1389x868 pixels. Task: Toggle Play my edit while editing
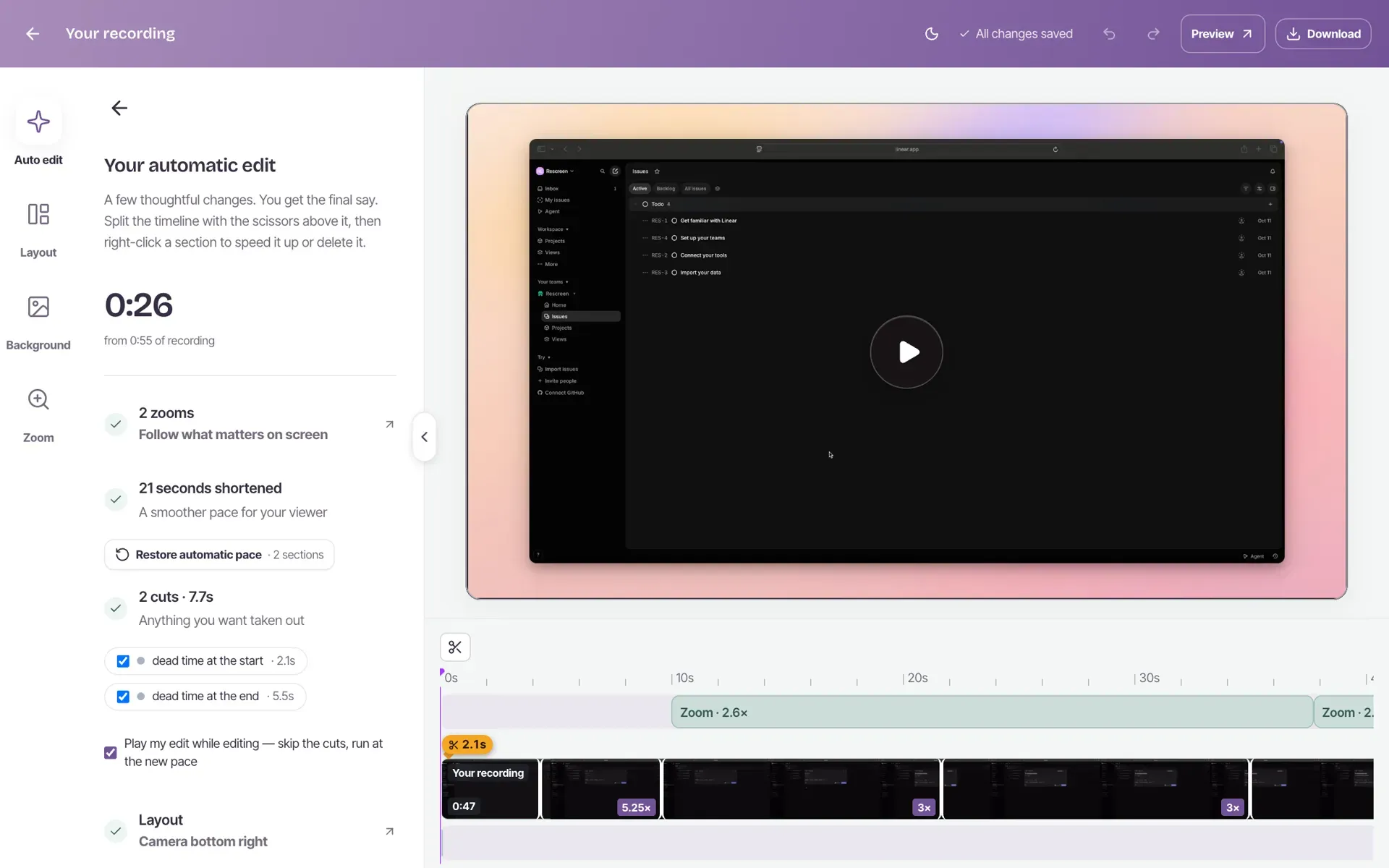[111, 752]
